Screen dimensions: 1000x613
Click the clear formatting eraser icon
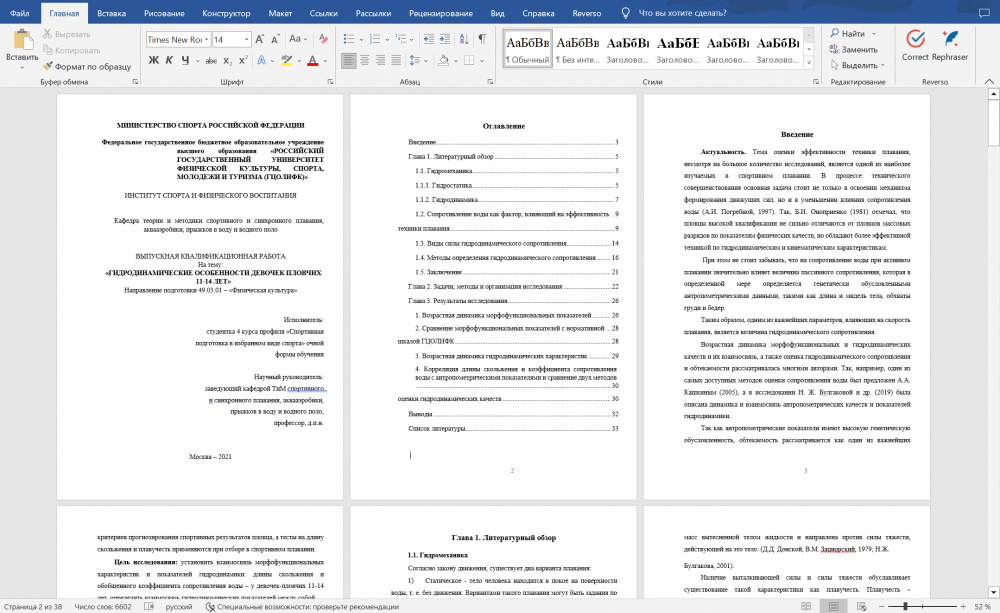323,39
